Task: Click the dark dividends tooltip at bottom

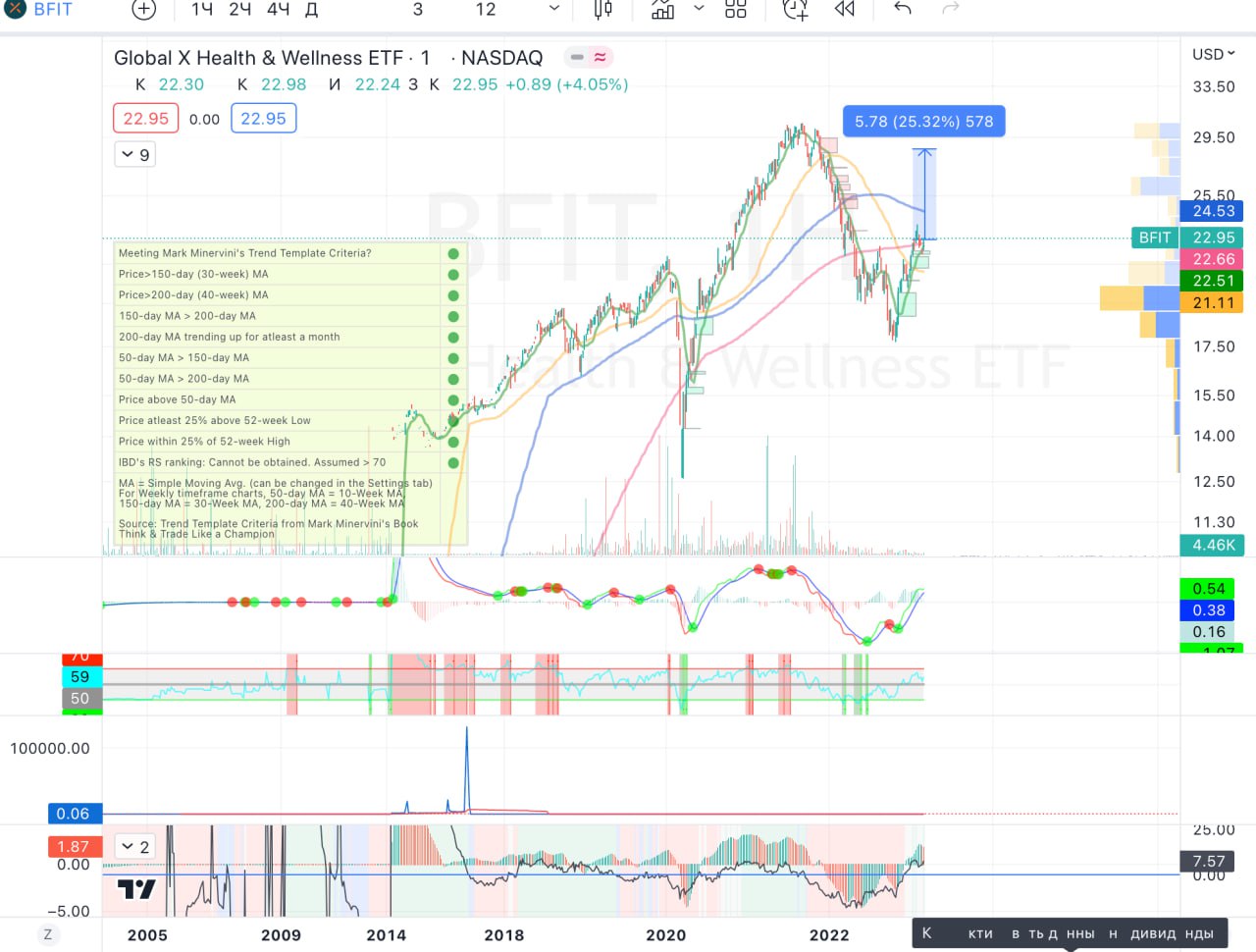Action: point(1070,933)
